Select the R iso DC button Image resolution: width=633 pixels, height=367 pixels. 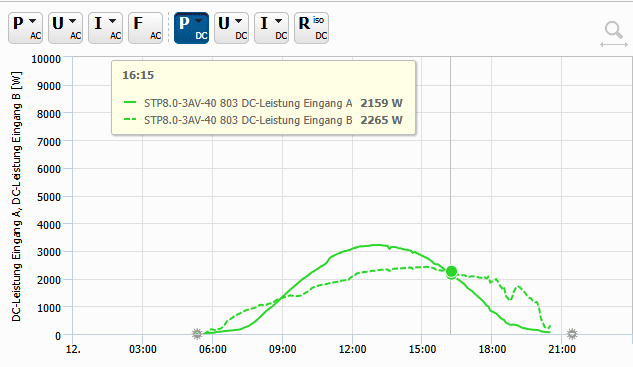point(311,28)
